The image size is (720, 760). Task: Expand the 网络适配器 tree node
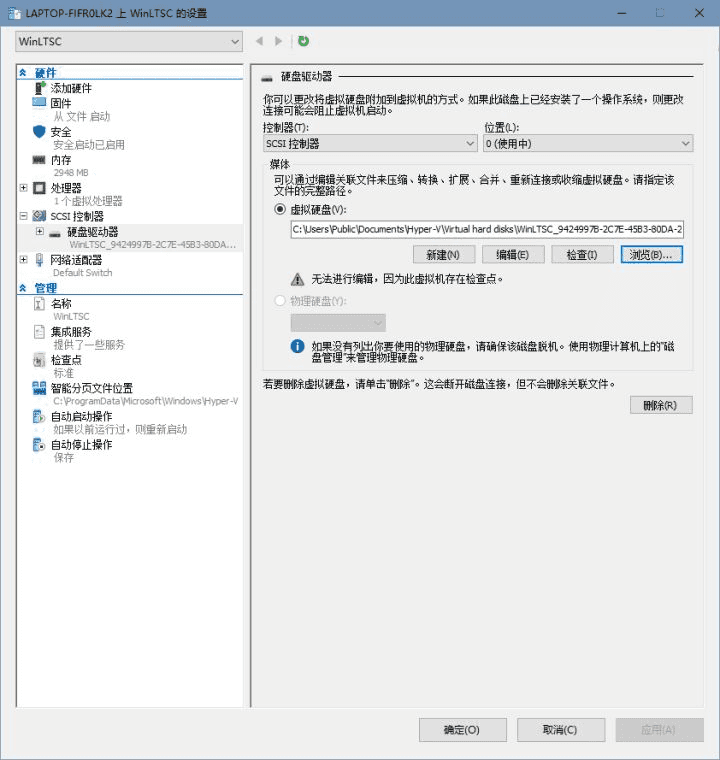24,259
